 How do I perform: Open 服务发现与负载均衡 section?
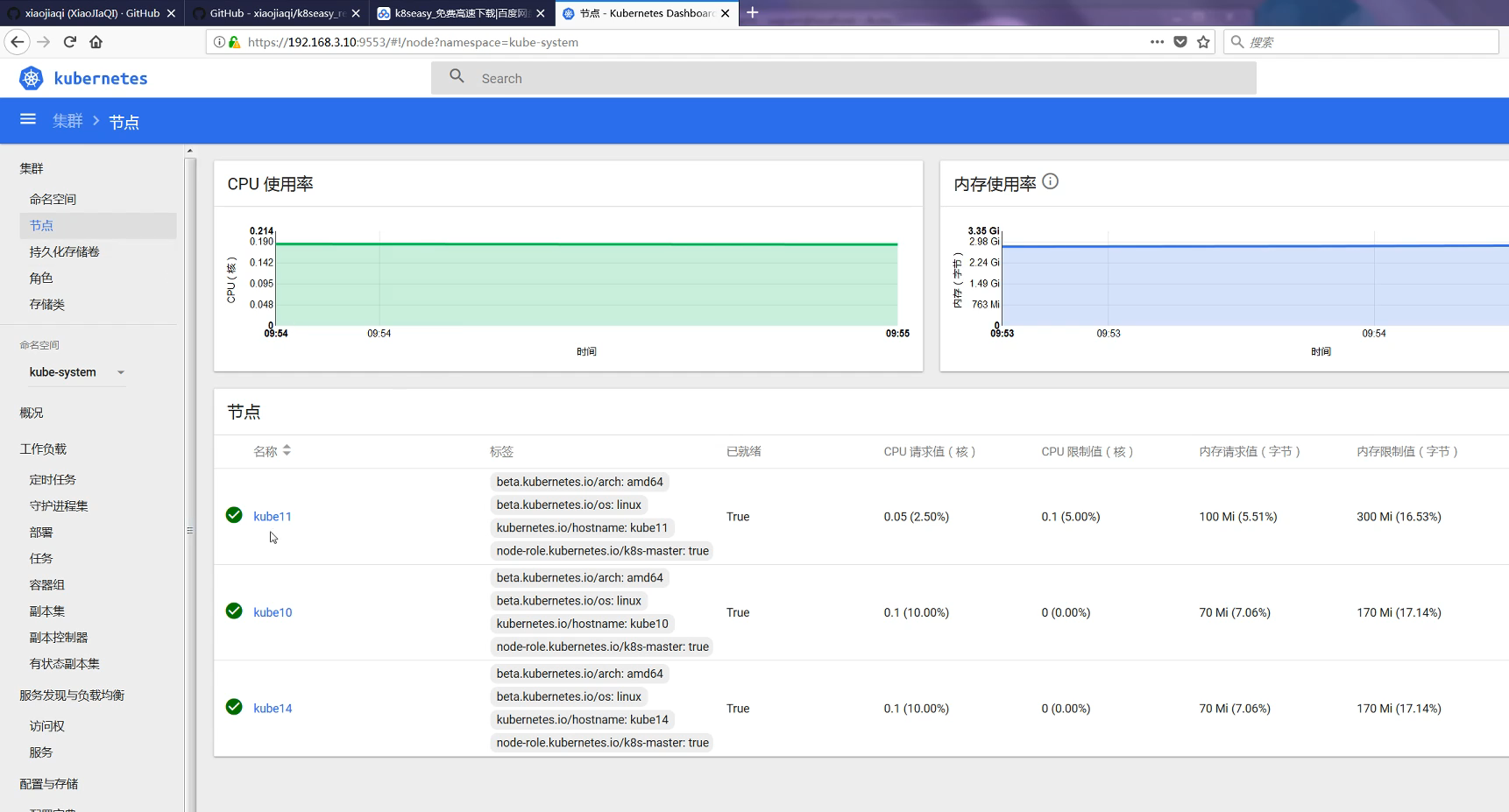pos(72,695)
